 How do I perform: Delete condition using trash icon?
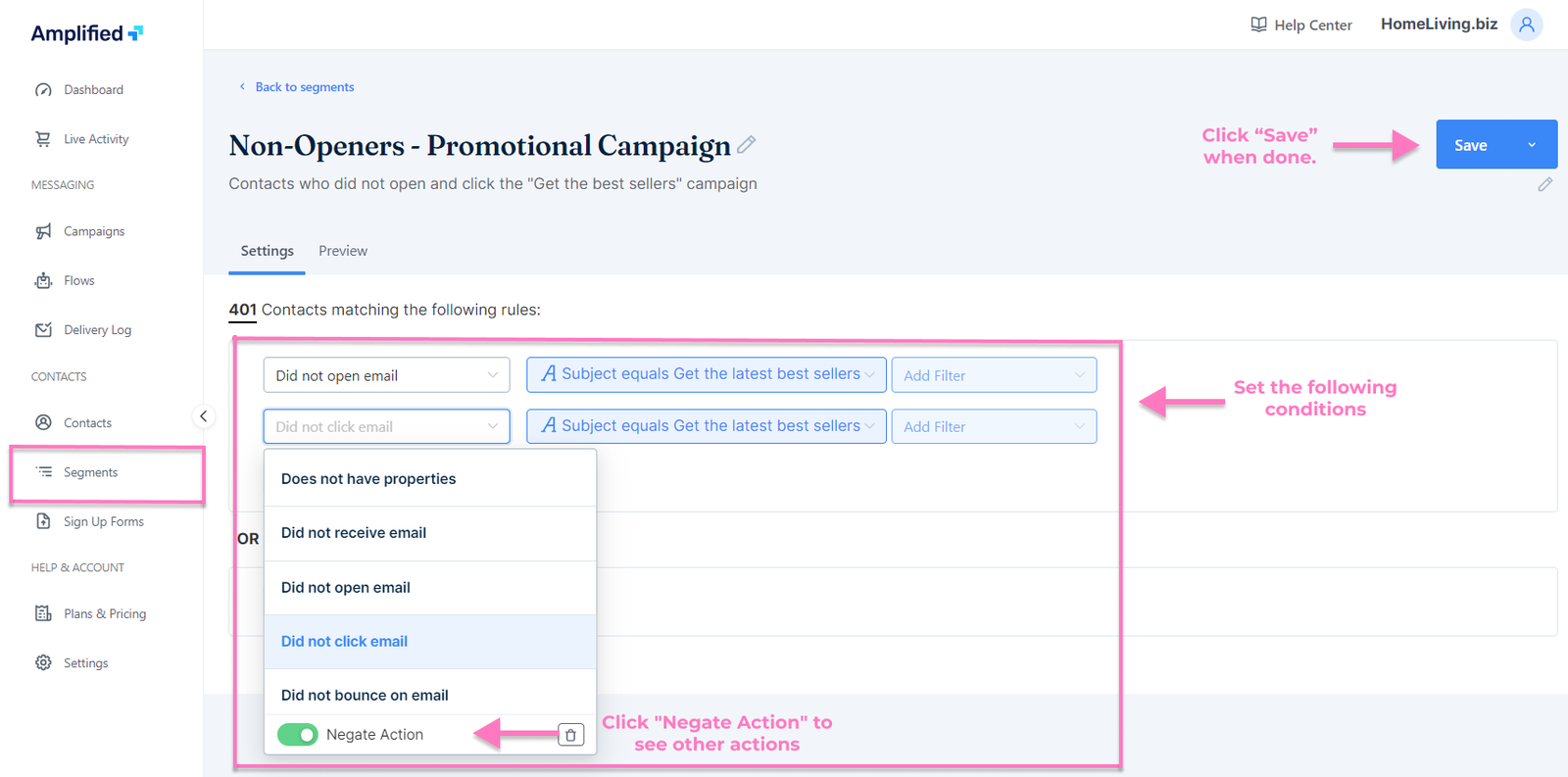coord(570,735)
